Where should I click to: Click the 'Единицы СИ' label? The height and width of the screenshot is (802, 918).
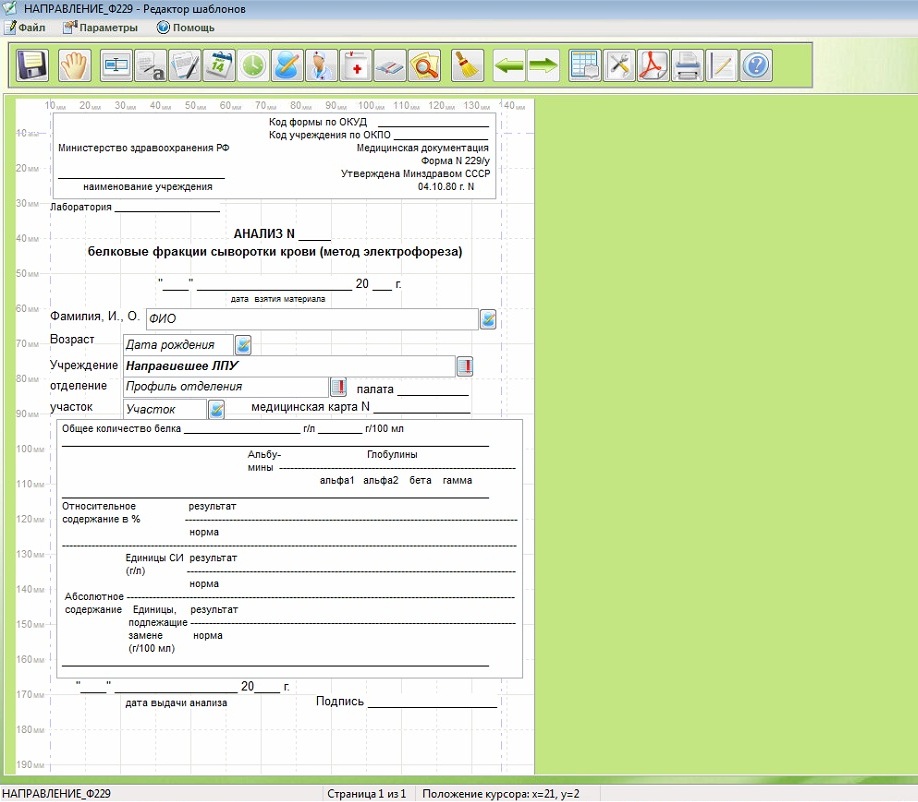pos(154,558)
